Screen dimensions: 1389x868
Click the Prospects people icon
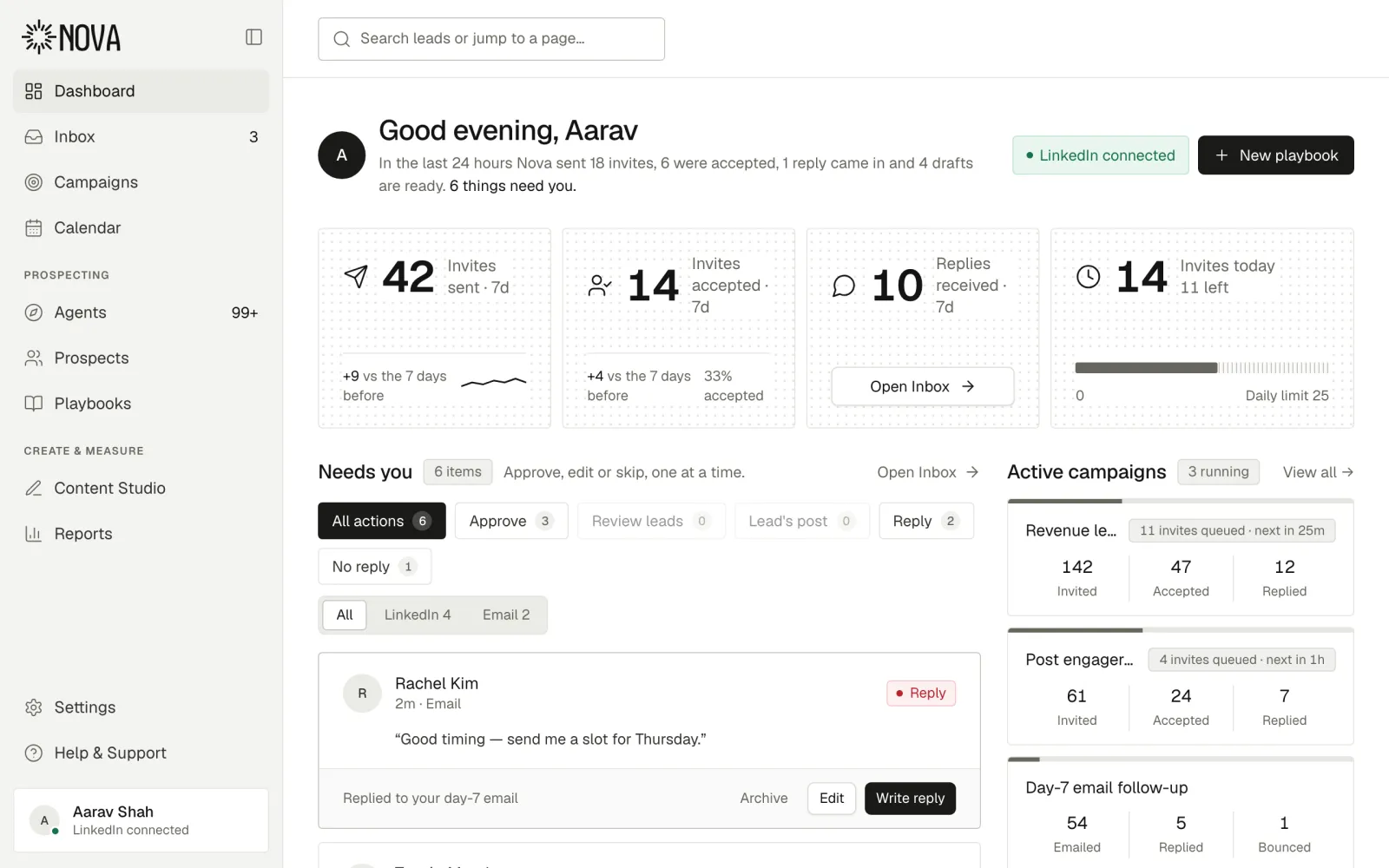[34, 358]
